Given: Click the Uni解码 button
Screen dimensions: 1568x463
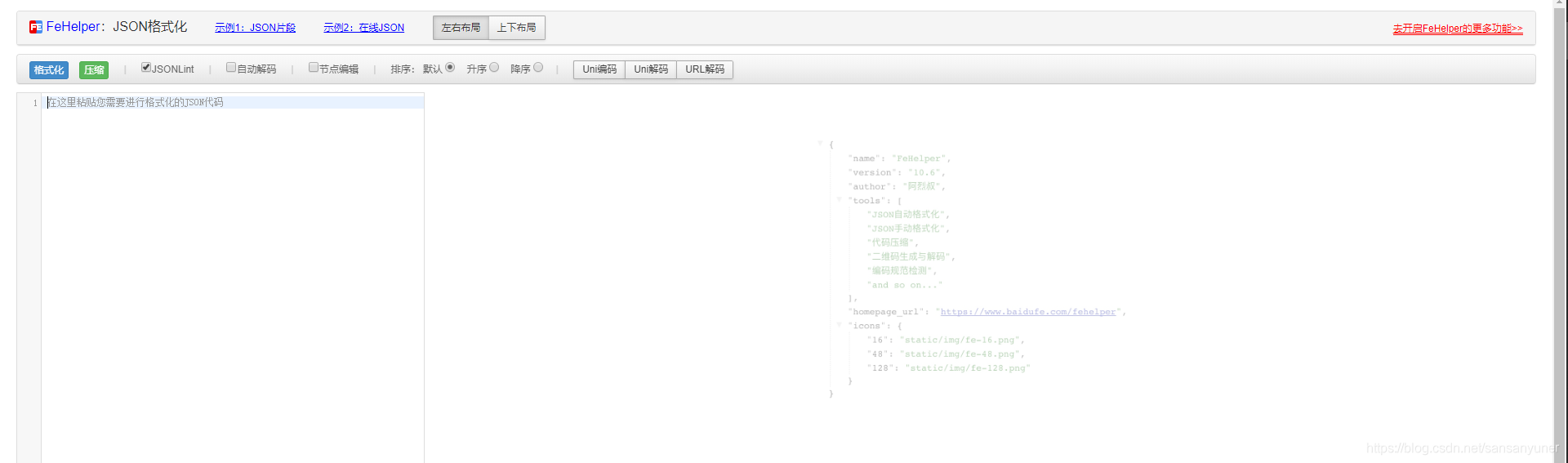Looking at the screenshot, I should point(651,69).
